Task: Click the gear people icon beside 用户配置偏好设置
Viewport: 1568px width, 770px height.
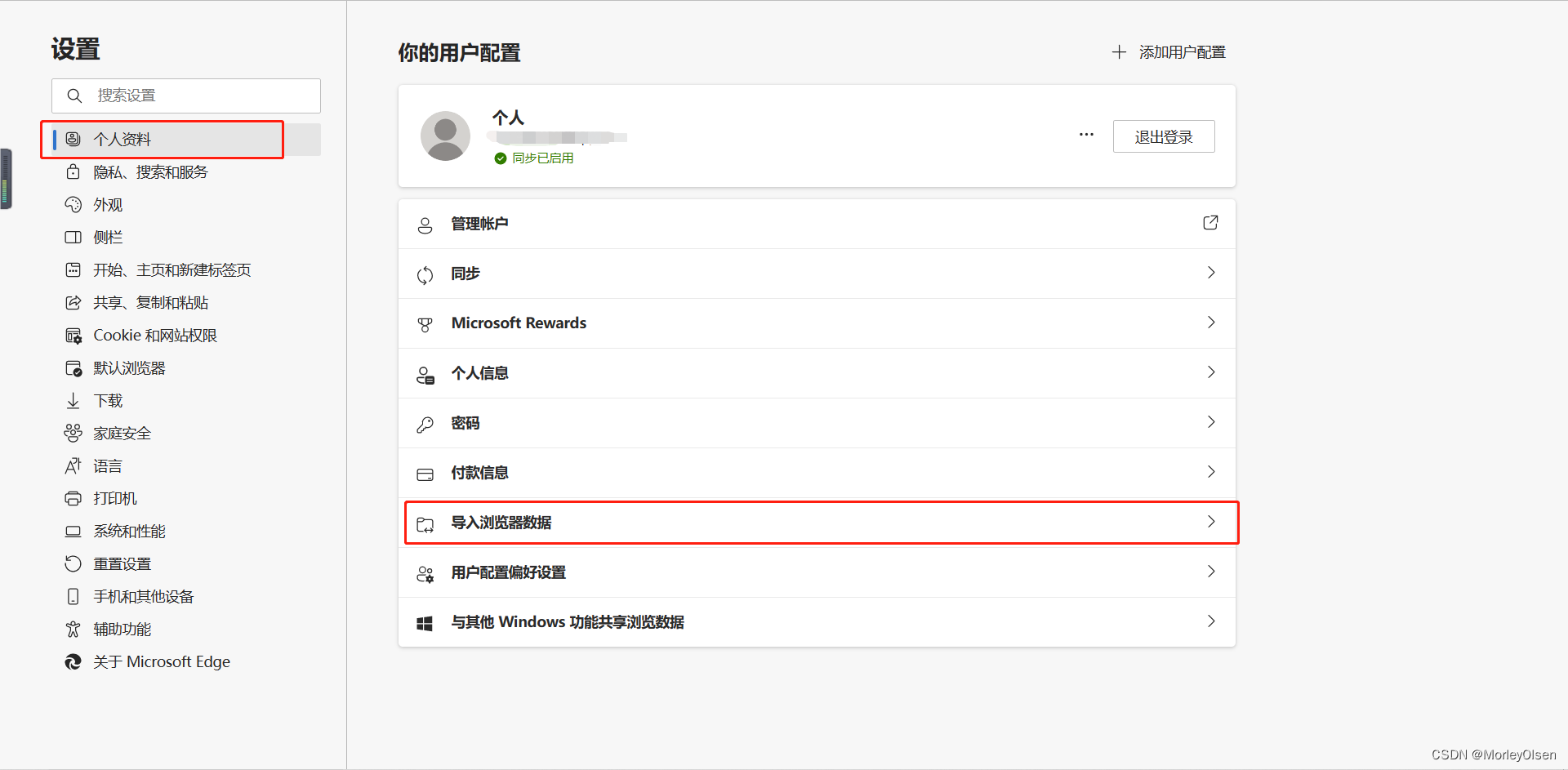Action: point(425,574)
